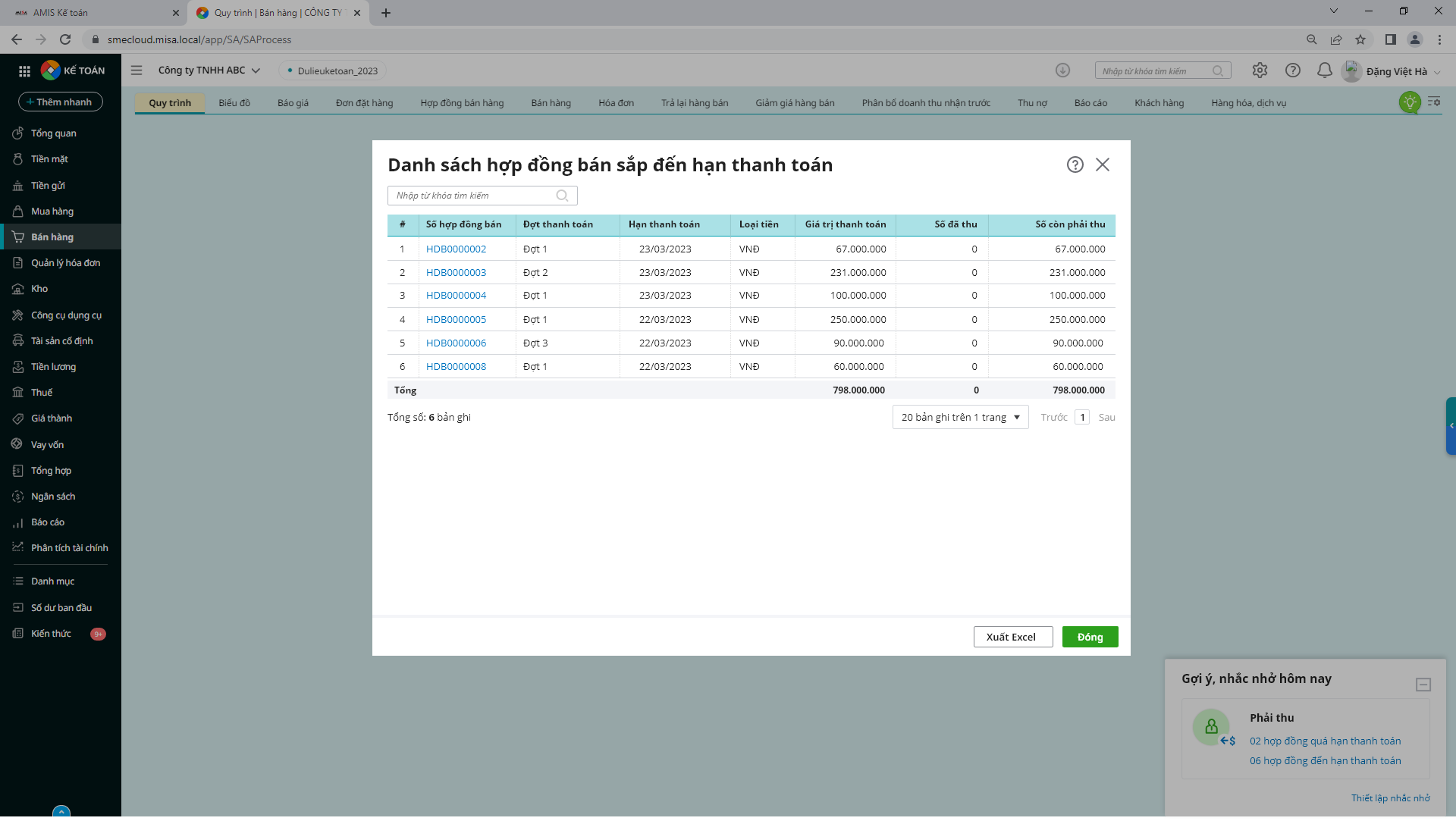This screenshot has width=1456, height=821.
Task: Click the apps grid icon
Action: tap(24, 71)
